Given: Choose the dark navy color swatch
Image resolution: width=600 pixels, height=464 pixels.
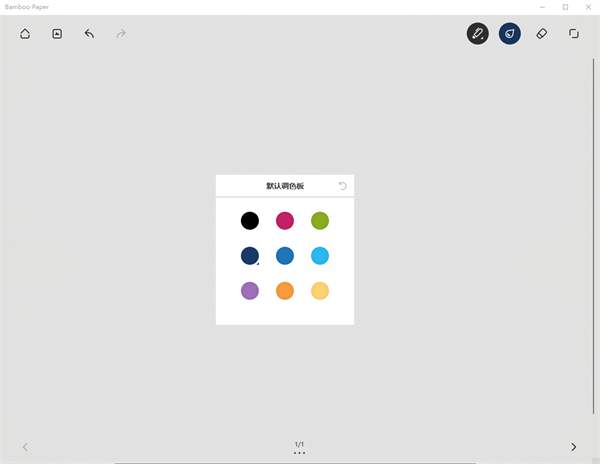Looking at the screenshot, I should click(250, 256).
